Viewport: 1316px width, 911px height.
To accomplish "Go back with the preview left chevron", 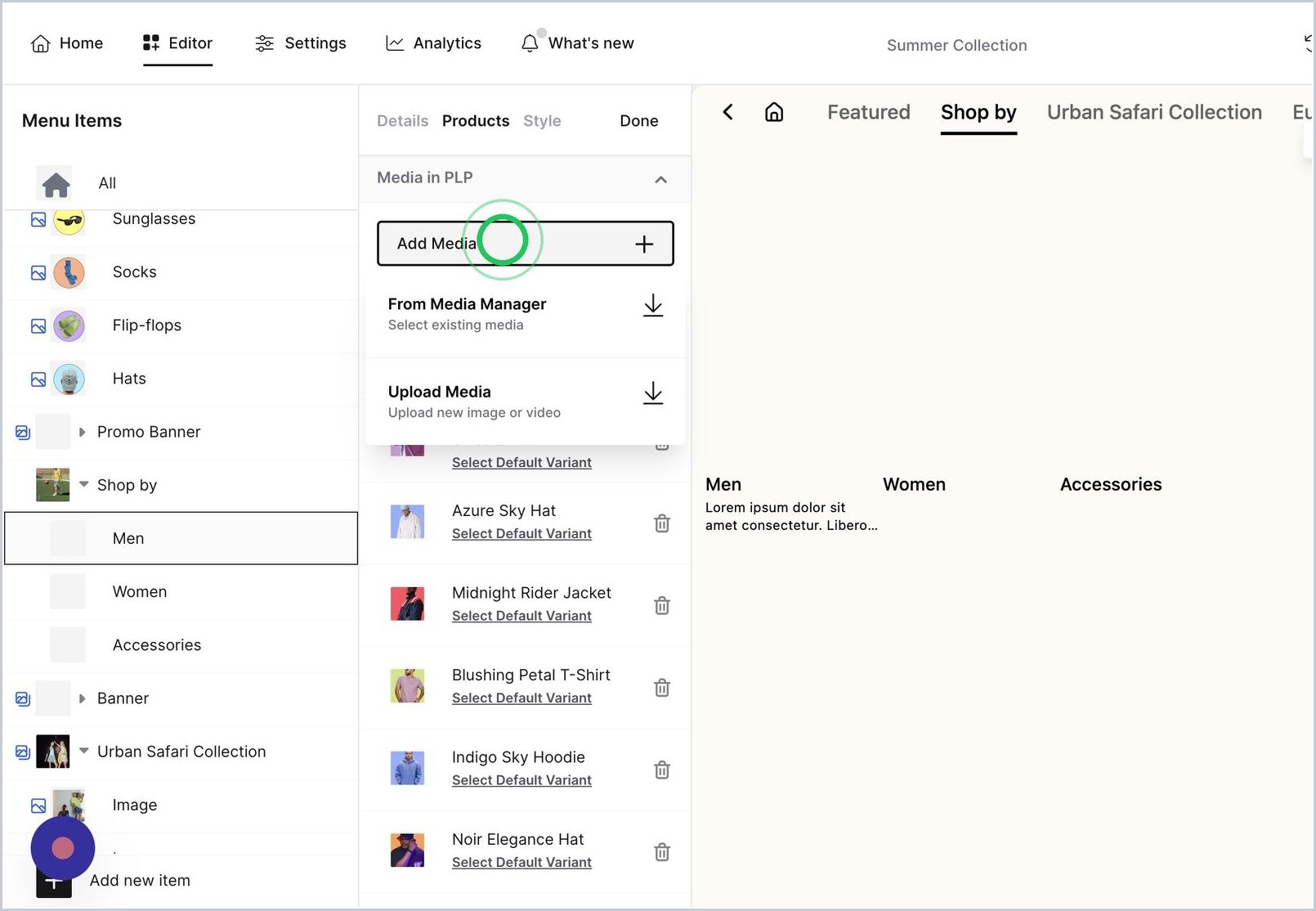I will (727, 112).
